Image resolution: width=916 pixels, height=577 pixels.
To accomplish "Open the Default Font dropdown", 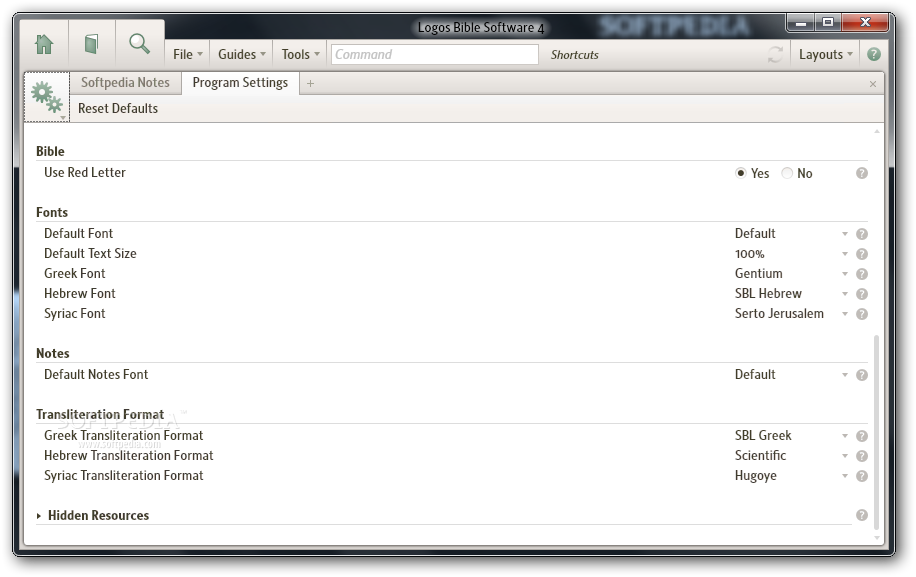I will click(x=792, y=234).
